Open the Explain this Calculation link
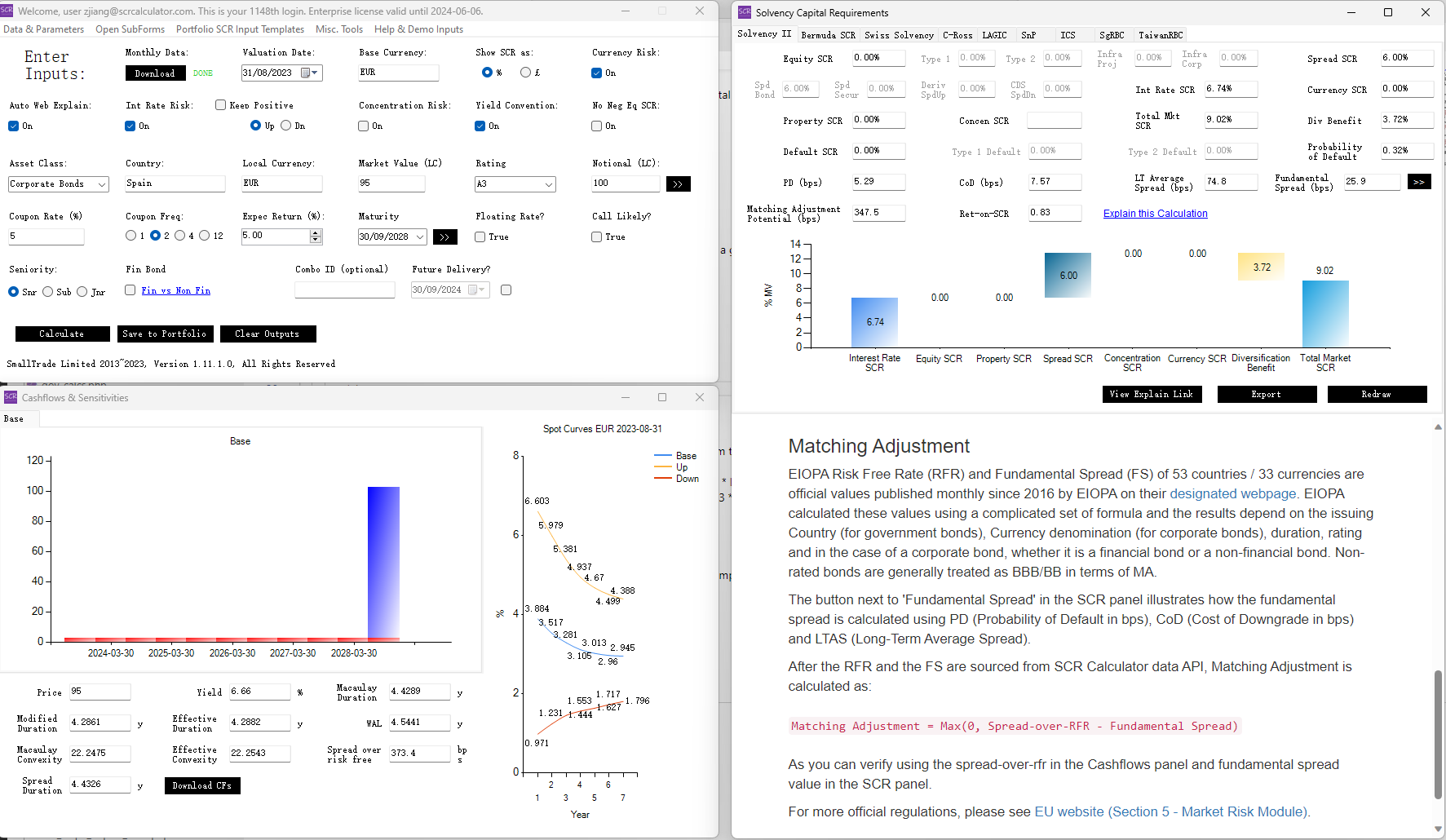 click(1155, 214)
